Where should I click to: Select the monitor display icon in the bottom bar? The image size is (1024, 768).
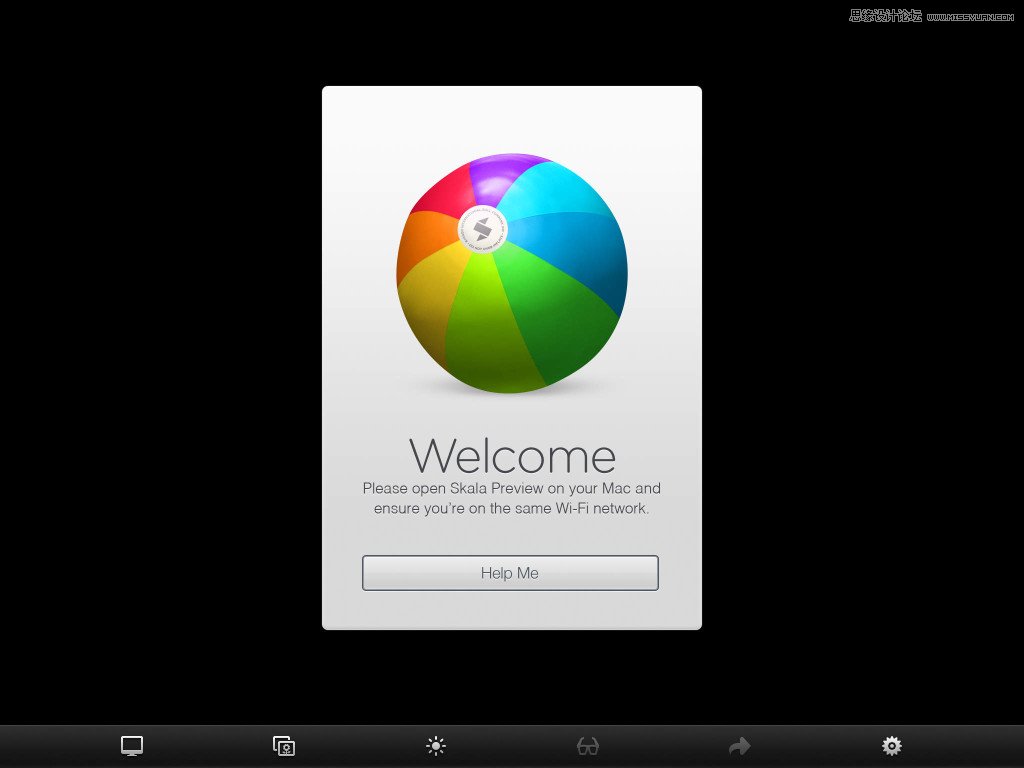click(132, 746)
